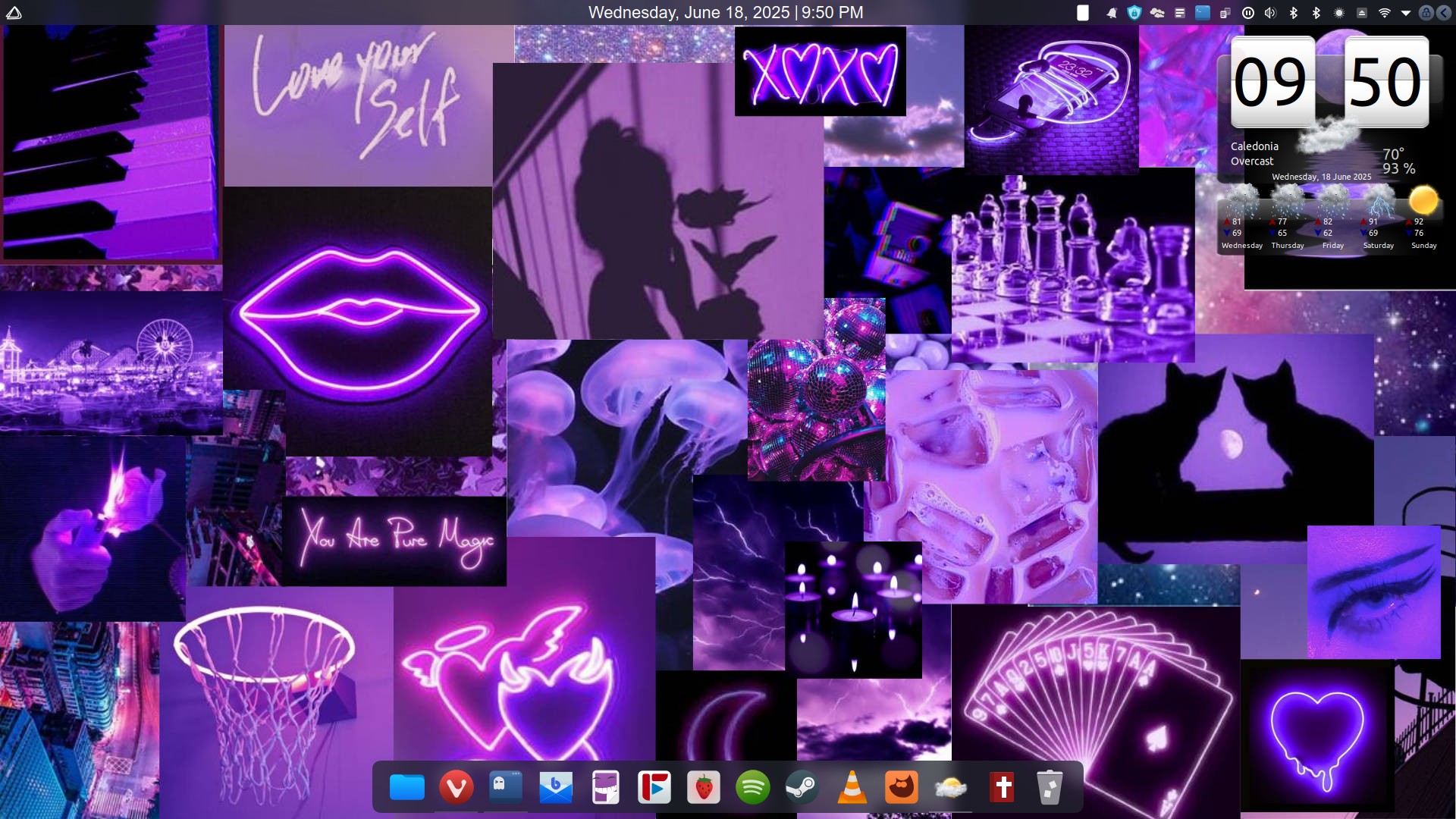Open the blue Files folder icon

[407, 787]
